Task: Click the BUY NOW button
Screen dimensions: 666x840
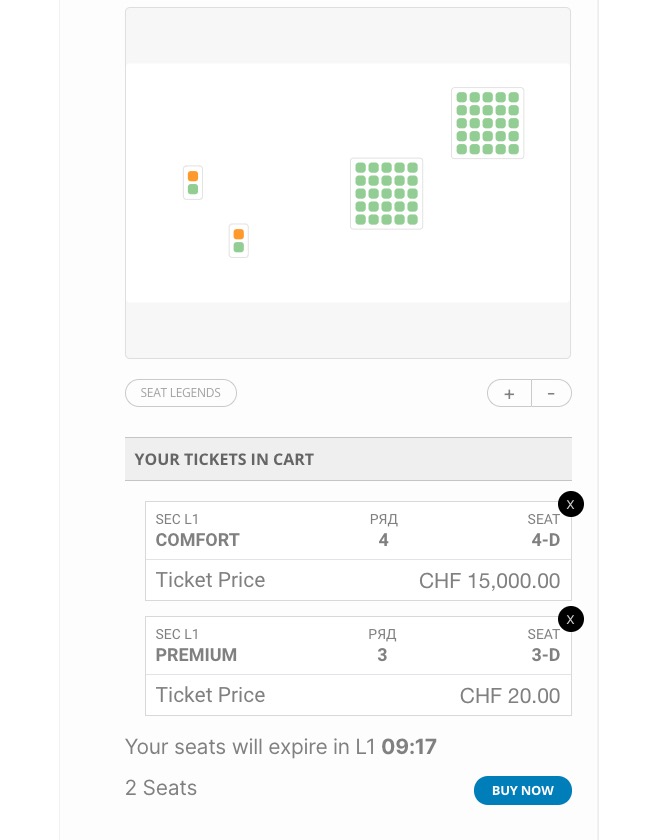Action: click(x=522, y=790)
